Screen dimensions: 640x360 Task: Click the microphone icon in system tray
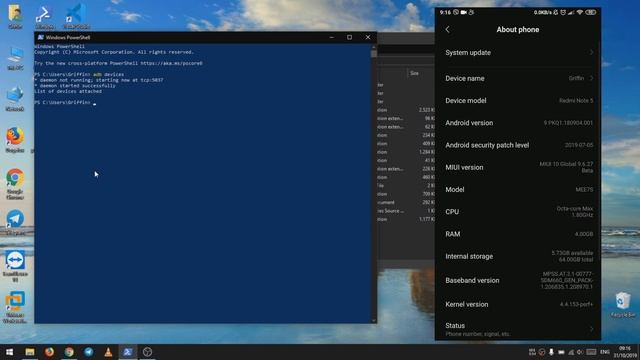pos(551,352)
